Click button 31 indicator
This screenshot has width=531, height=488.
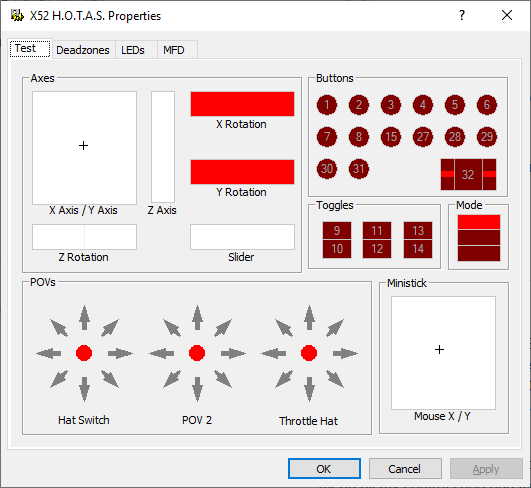pos(359,169)
